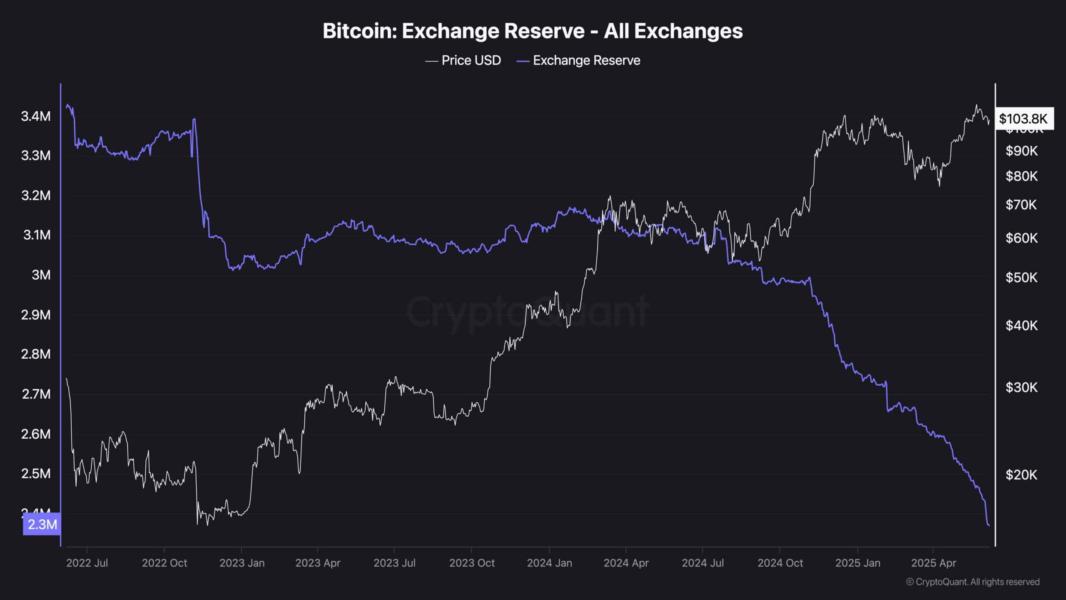Image resolution: width=1066 pixels, height=600 pixels.
Task: Click the $50K right axis label
Action: point(1020,277)
